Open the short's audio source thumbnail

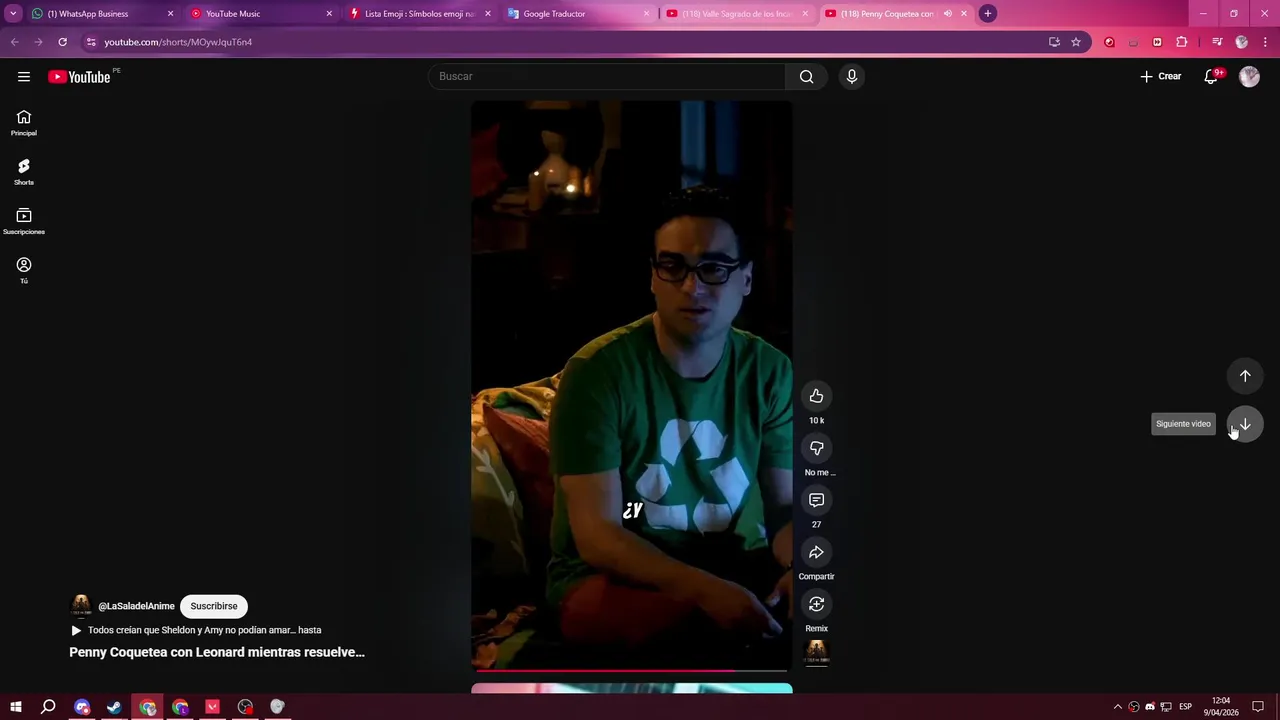point(816,652)
